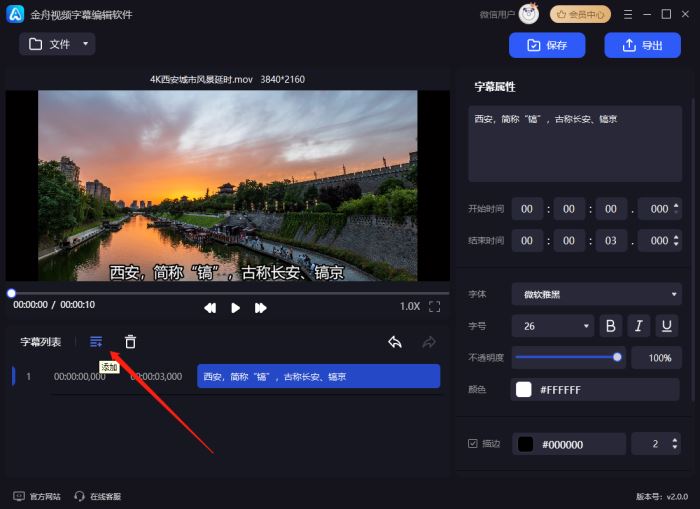Adjust the 不透明度 opacity slider

click(568, 357)
